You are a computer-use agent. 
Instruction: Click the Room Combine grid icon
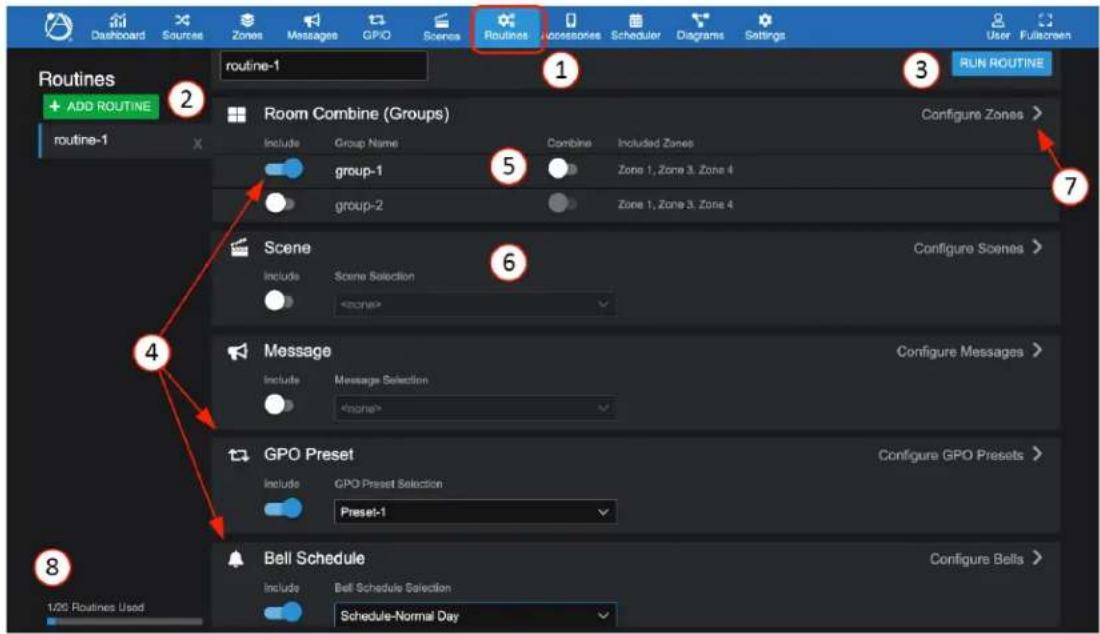click(237, 115)
